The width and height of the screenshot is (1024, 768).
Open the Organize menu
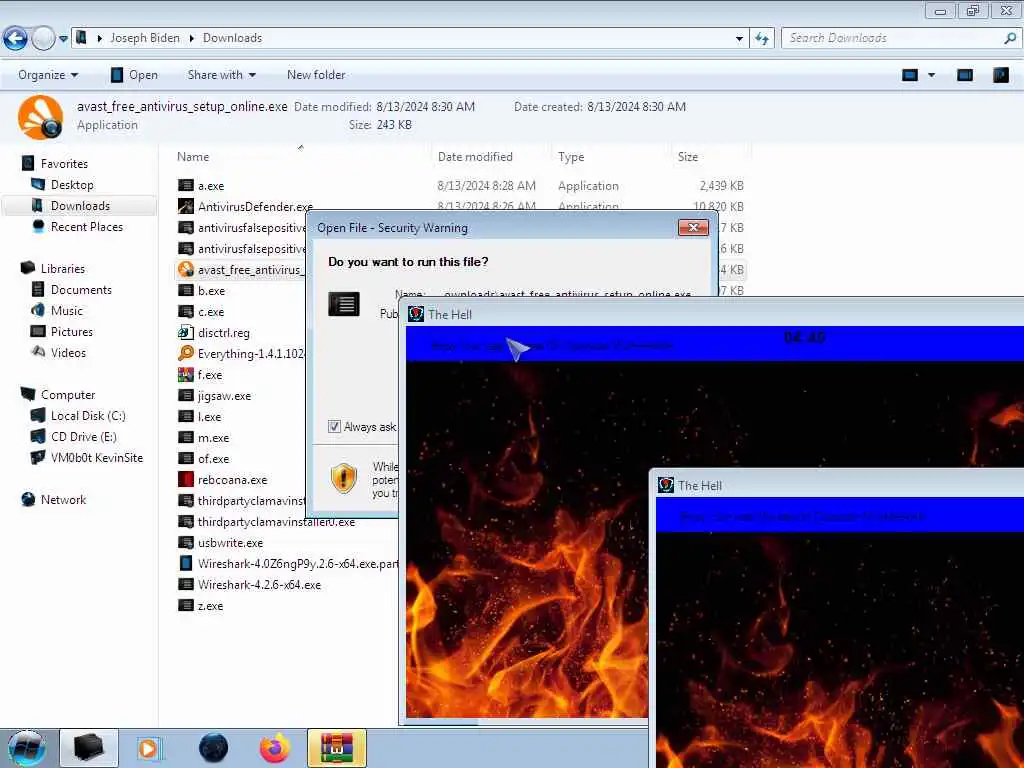48,75
